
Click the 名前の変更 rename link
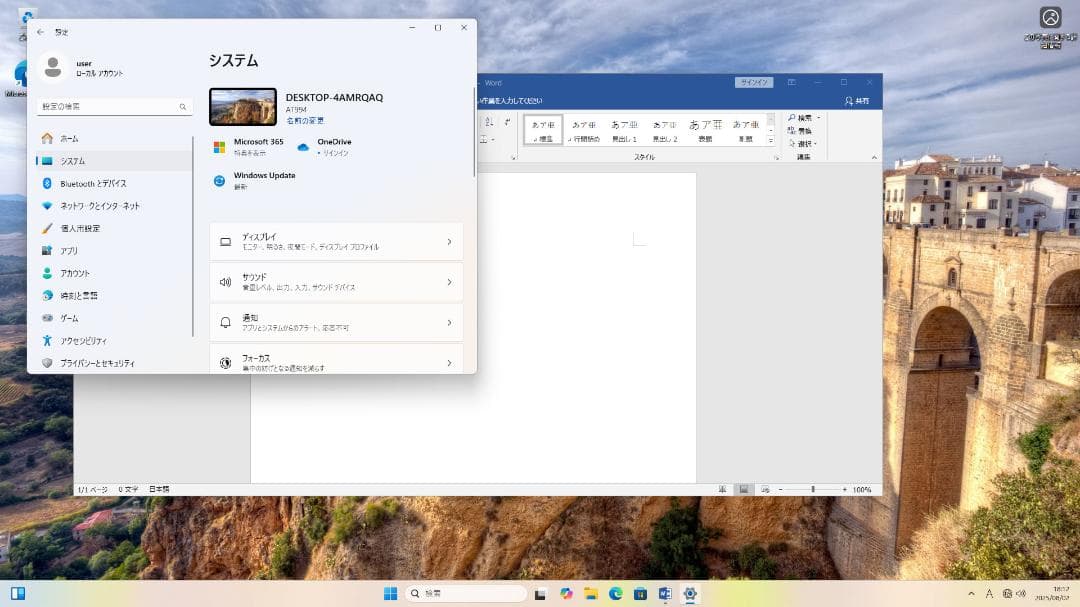(307, 119)
